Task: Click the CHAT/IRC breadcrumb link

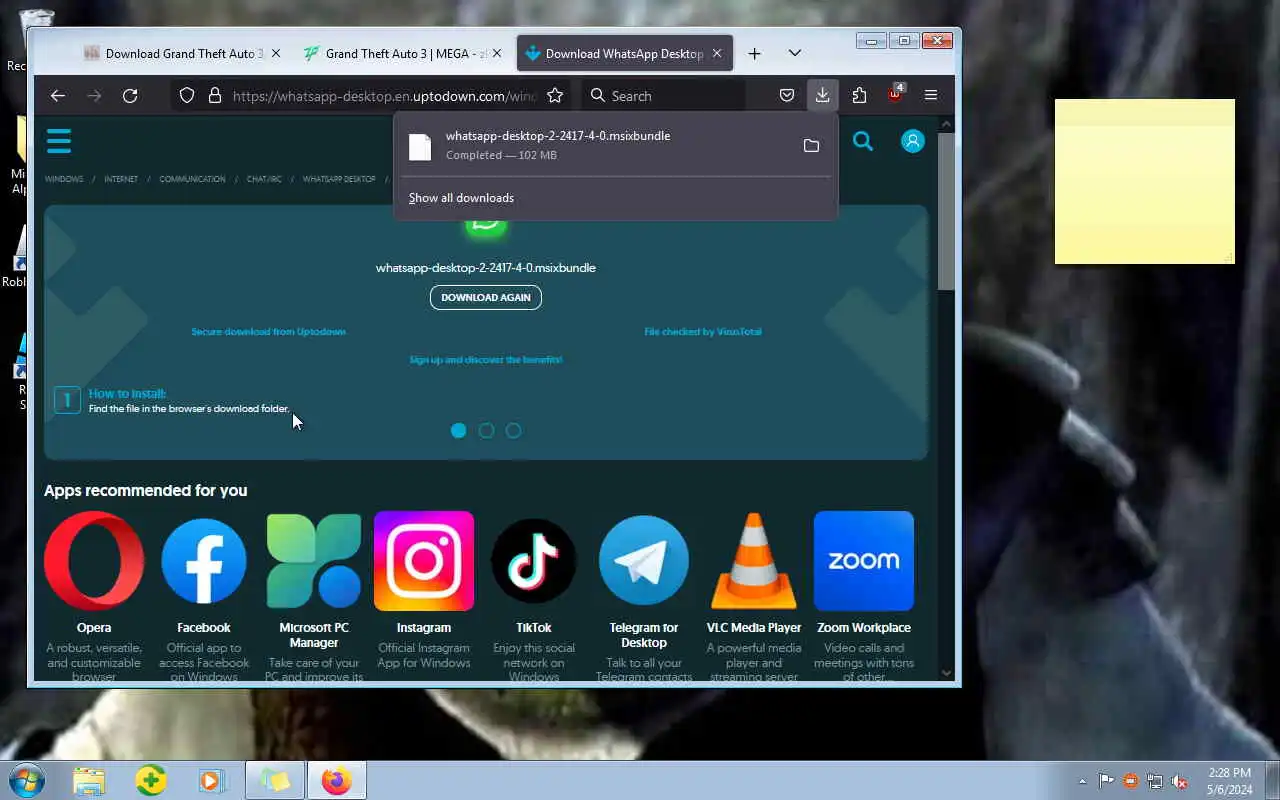Action: [264, 179]
